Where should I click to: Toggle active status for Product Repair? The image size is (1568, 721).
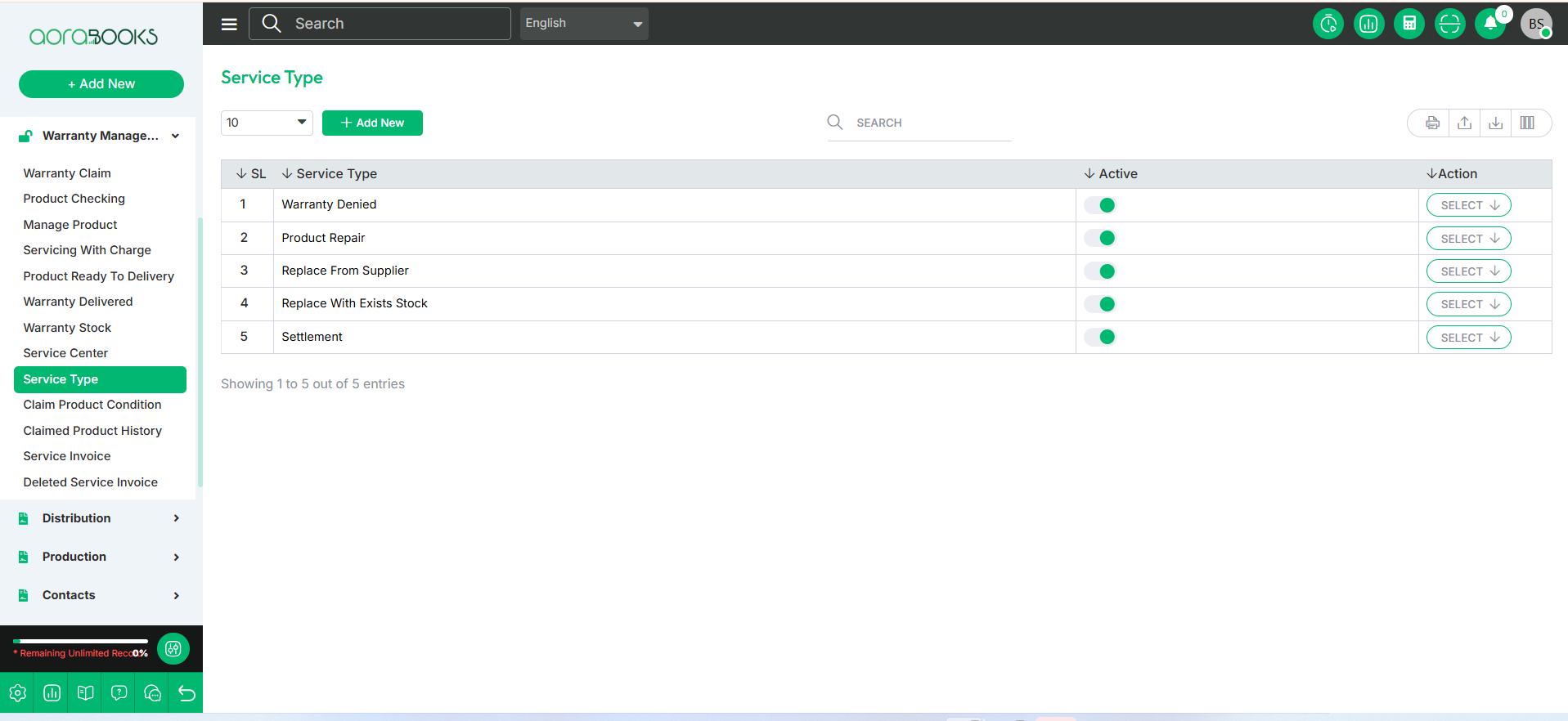(x=1100, y=238)
